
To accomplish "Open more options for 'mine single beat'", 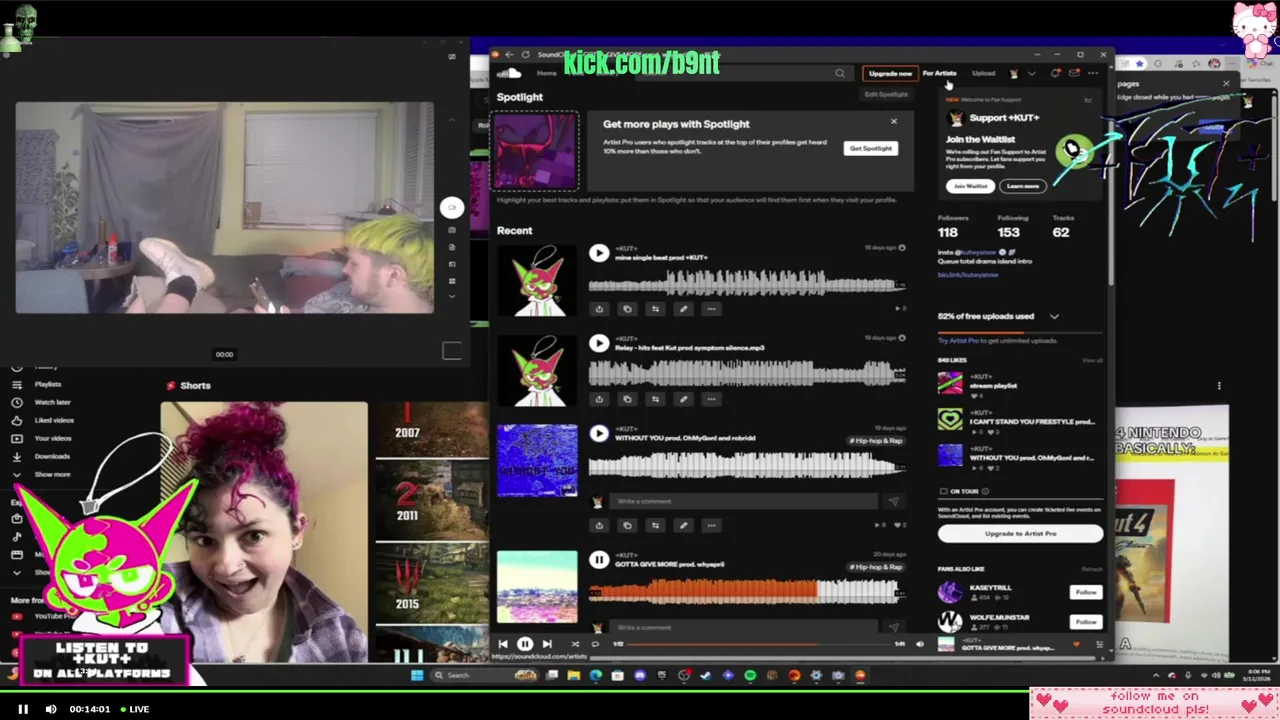I will tap(711, 309).
